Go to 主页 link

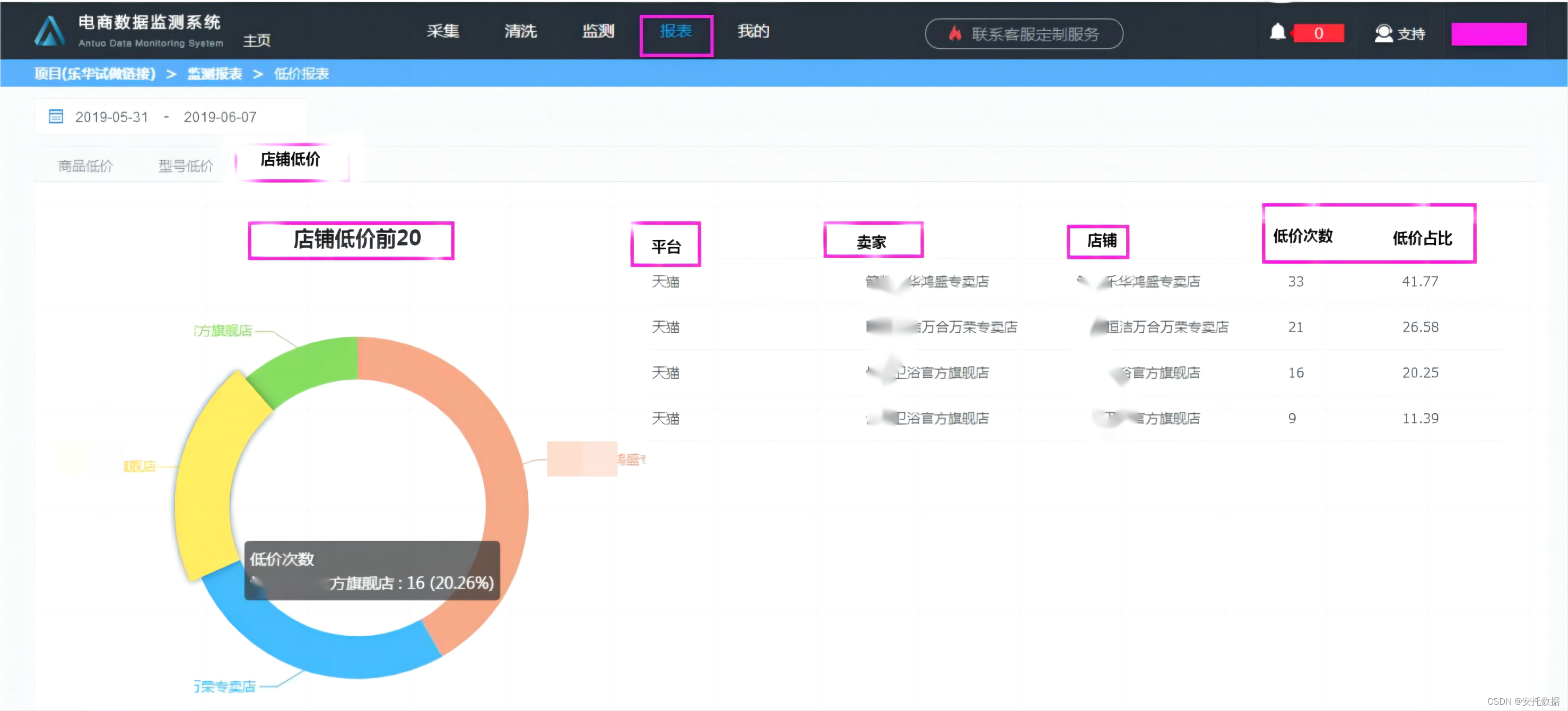[256, 40]
